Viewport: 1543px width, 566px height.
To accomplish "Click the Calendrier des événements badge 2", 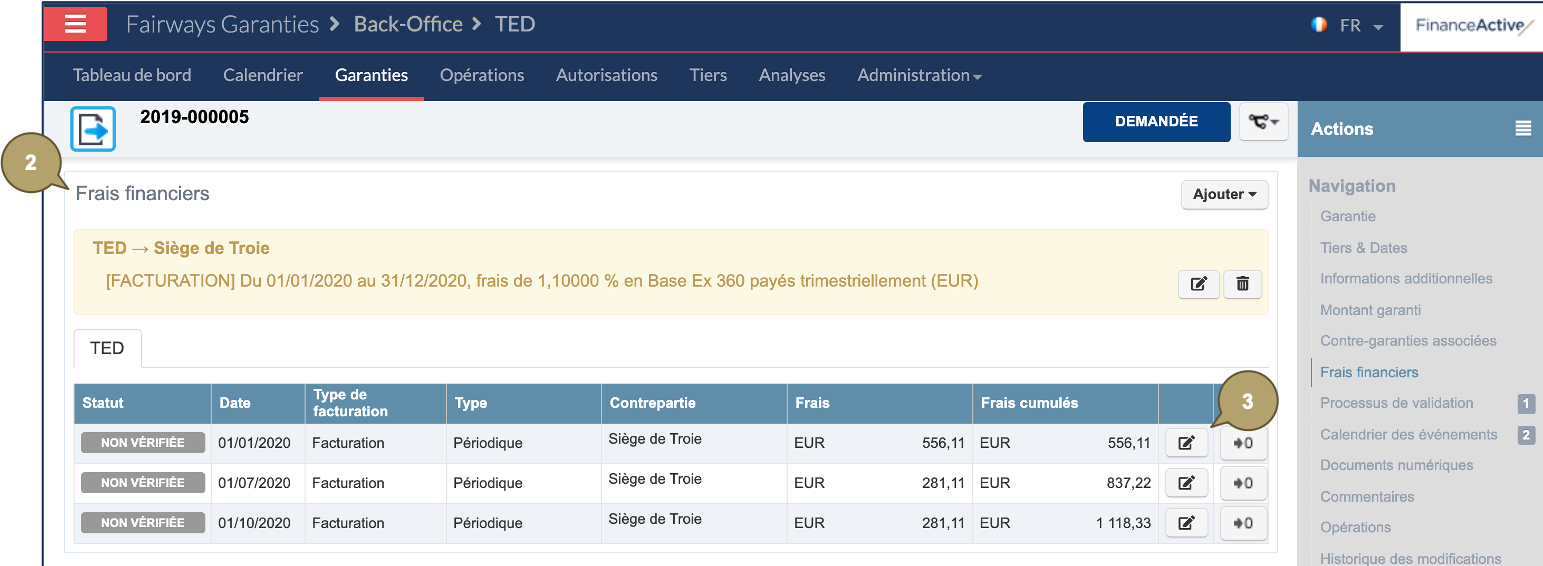I will point(1526,435).
